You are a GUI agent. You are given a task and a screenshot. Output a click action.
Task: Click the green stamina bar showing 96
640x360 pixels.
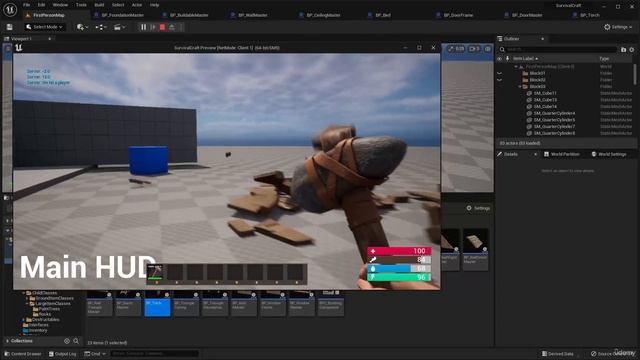coord(400,277)
